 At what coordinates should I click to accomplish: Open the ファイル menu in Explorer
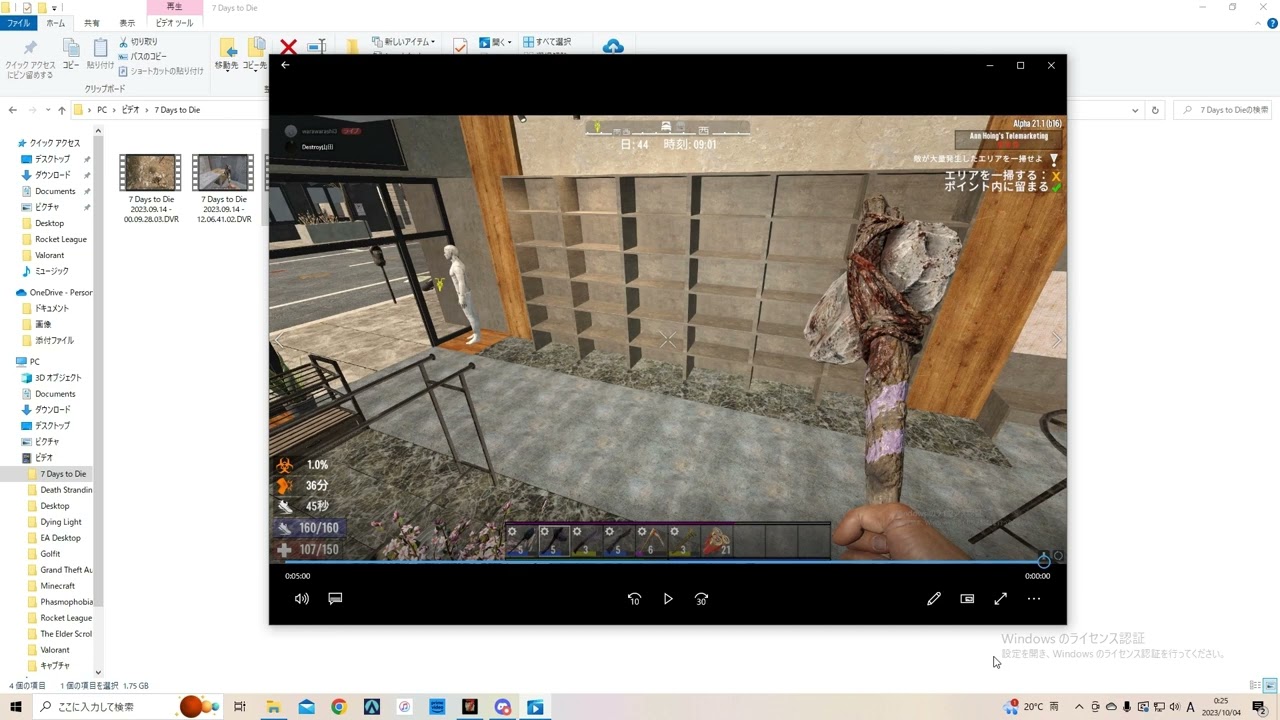(x=19, y=23)
